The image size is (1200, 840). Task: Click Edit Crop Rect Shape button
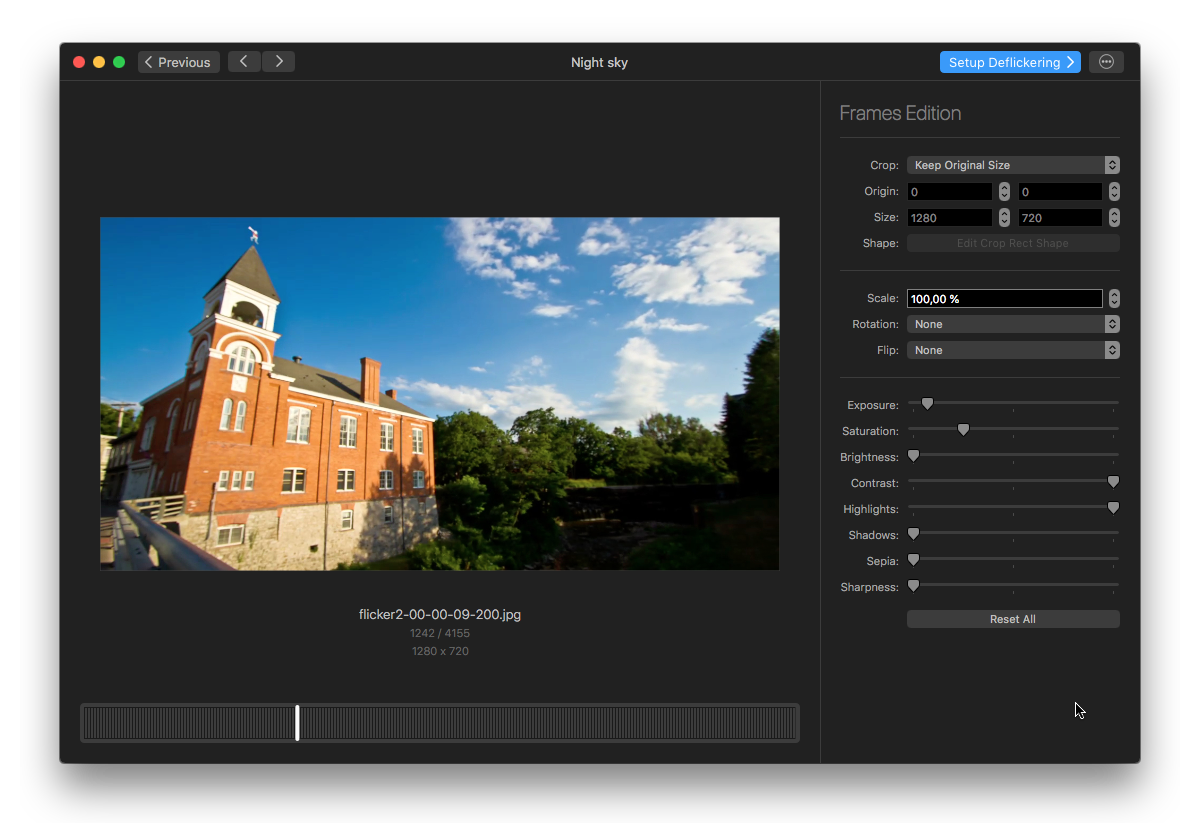(1013, 243)
